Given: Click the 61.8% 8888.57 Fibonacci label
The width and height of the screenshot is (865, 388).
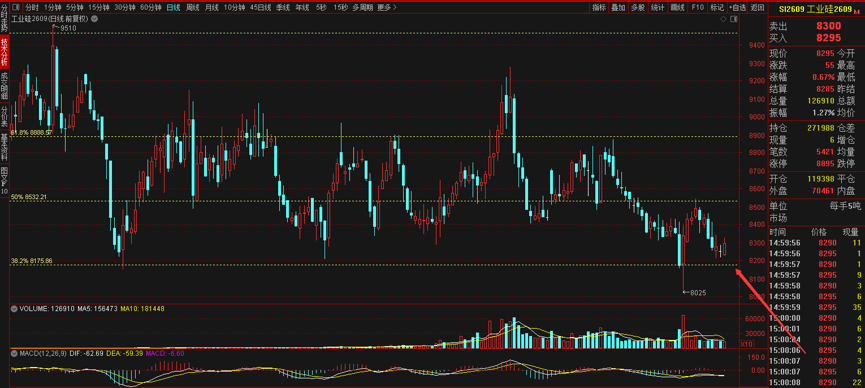Looking at the screenshot, I should click(31, 132).
